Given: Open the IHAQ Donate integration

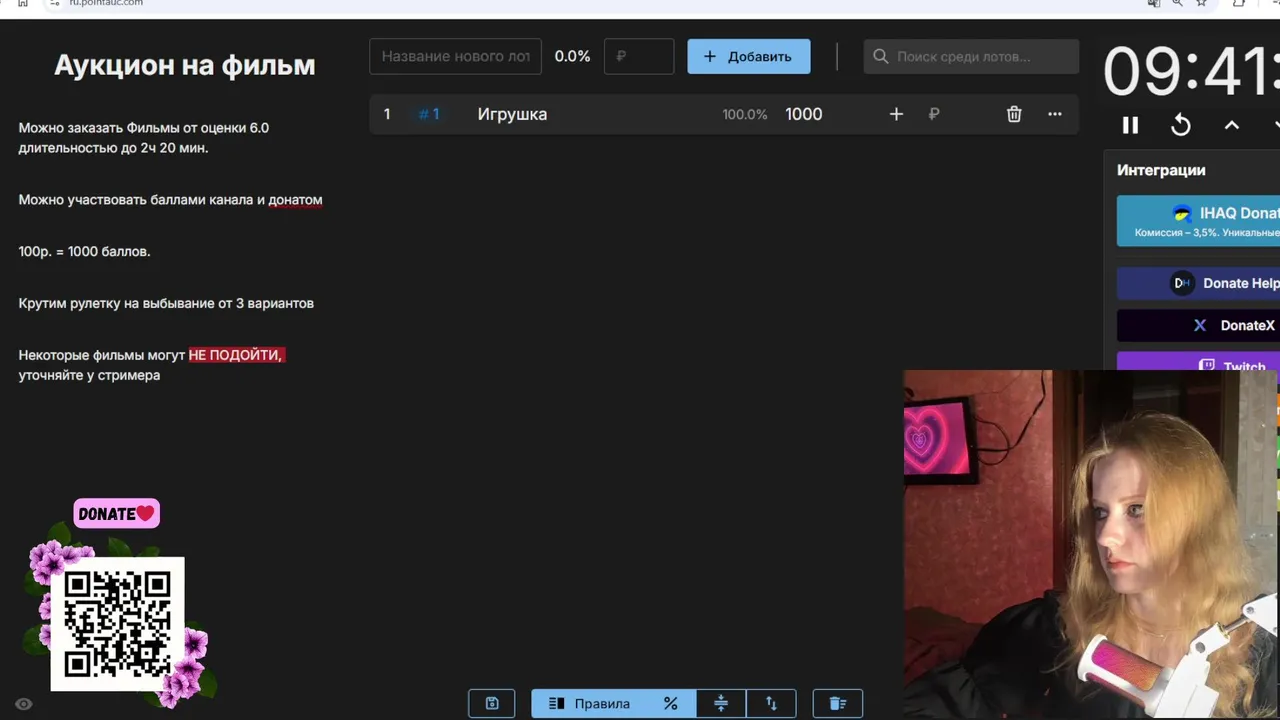Looking at the screenshot, I should click(x=1198, y=221).
